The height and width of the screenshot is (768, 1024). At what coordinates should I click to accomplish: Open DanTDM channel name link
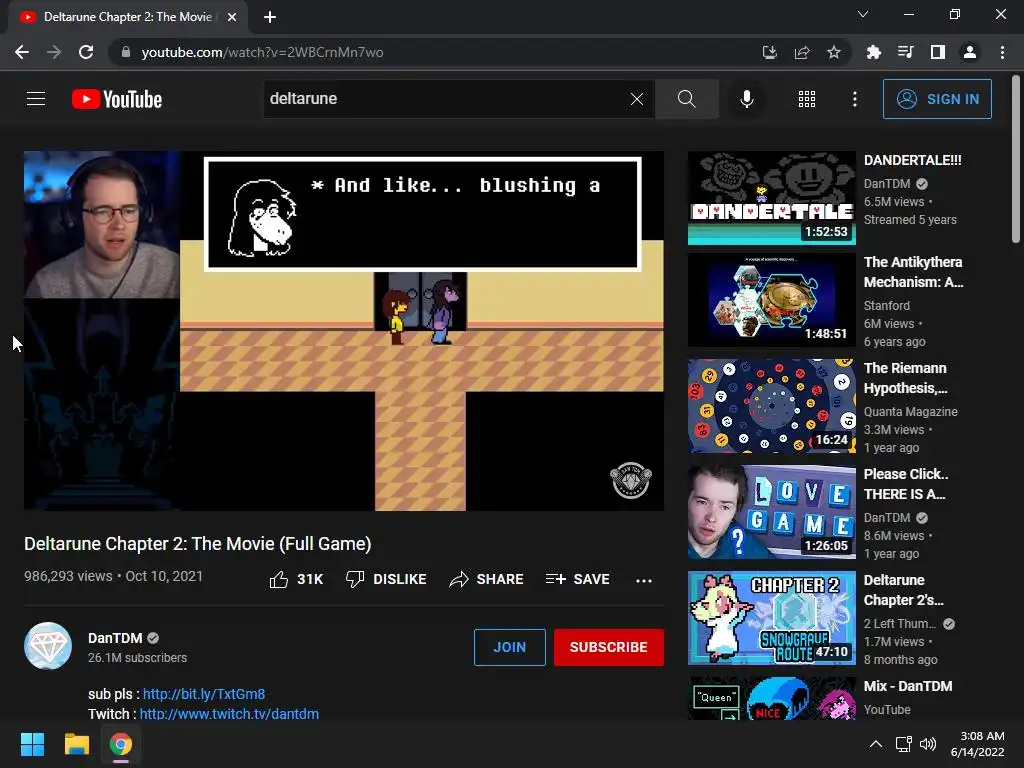pos(115,638)
